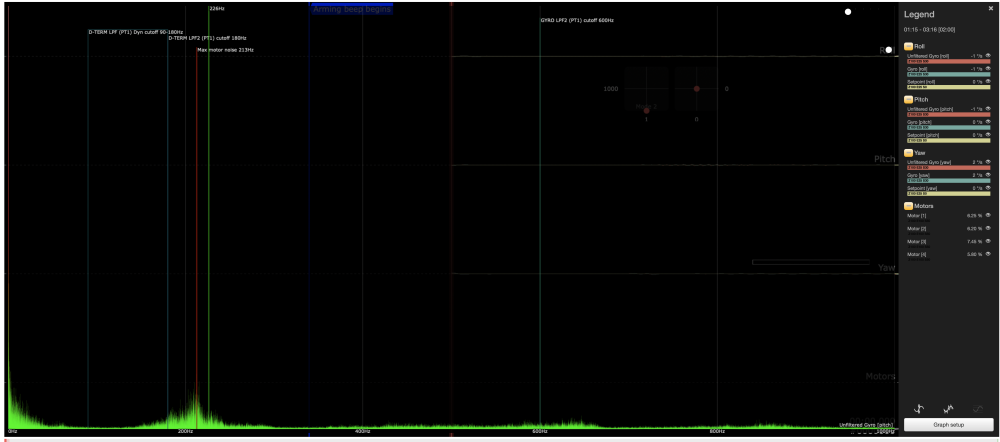
Task: Close the Legend panel
Action: tap(990, 9)
